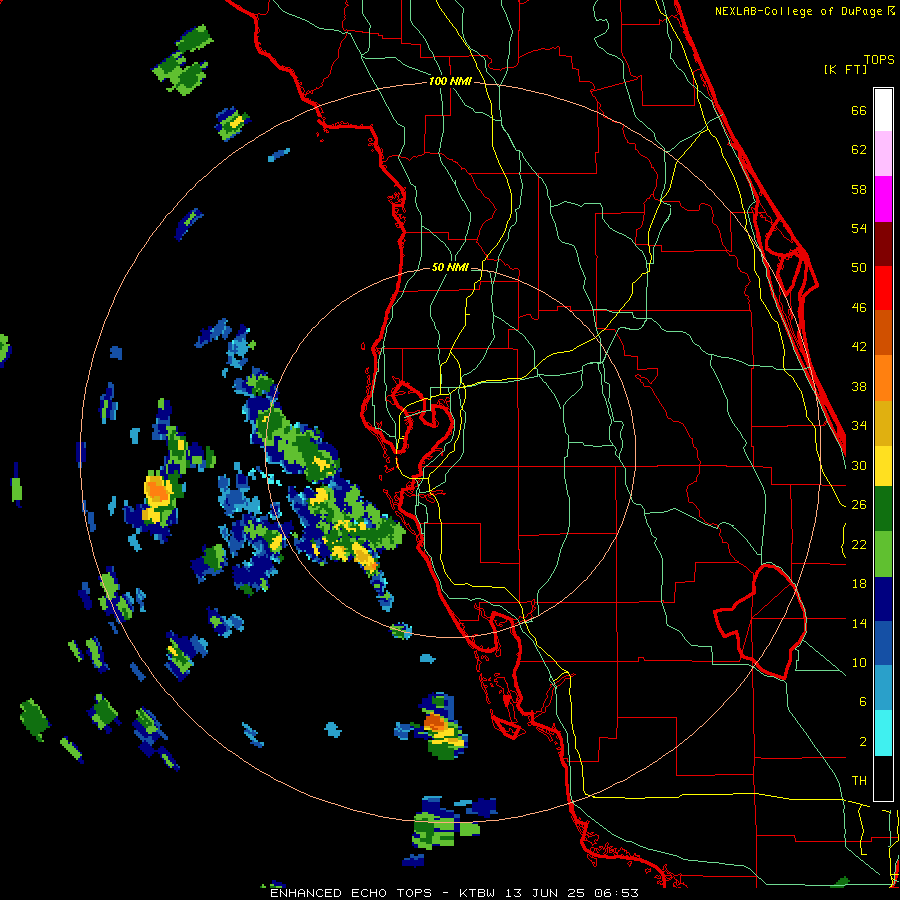Select the medium blue swatch beside 10
The height and width of the screenshot is (900, 900).
(x=883, y=643)
